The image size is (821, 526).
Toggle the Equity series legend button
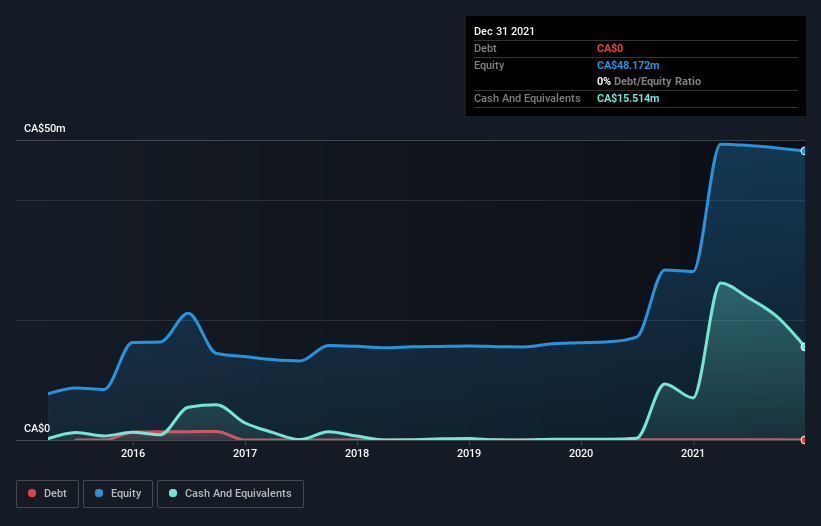pos(118,494)
